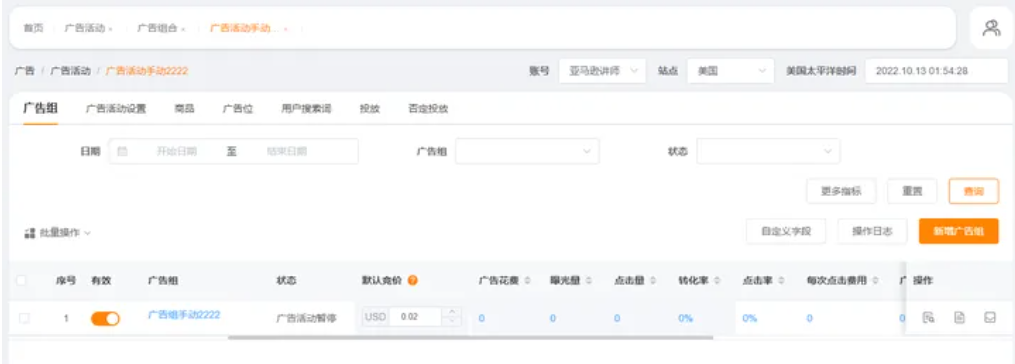Switch to the 广告组合 page tab
The height and width of the screenshot is (364, 1015).
coord(157,28)
